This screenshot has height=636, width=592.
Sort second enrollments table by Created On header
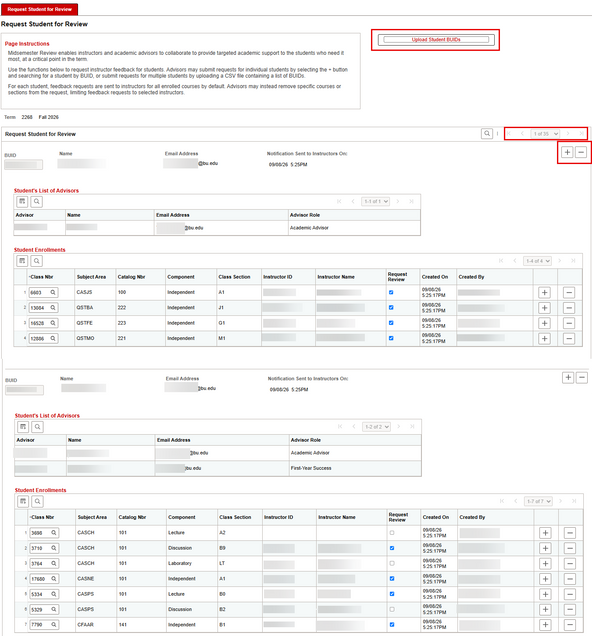coord(435,517)
